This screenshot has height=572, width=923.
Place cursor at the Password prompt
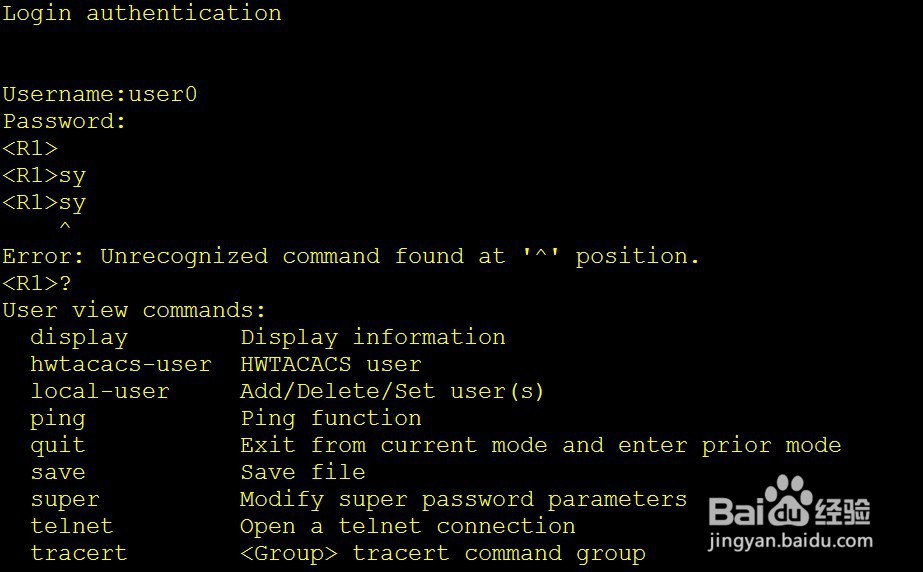pyautogui.click(x=64, y=121)
